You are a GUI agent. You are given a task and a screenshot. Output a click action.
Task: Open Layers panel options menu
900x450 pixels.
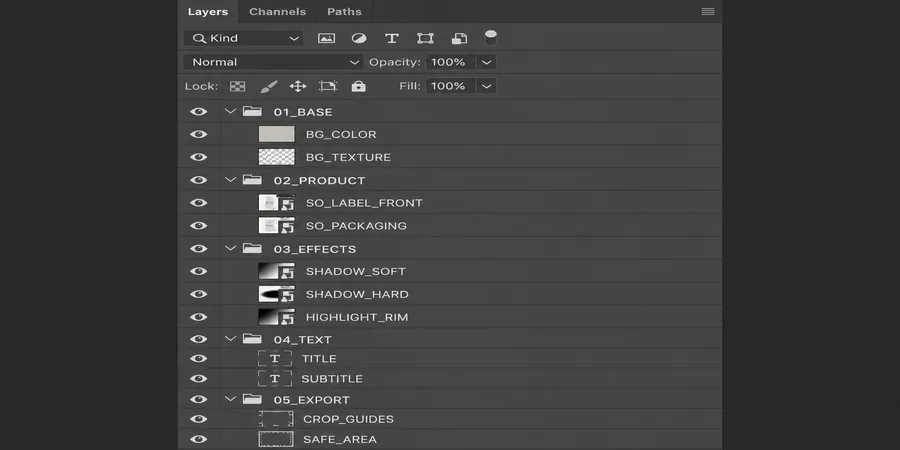point(708,11)
